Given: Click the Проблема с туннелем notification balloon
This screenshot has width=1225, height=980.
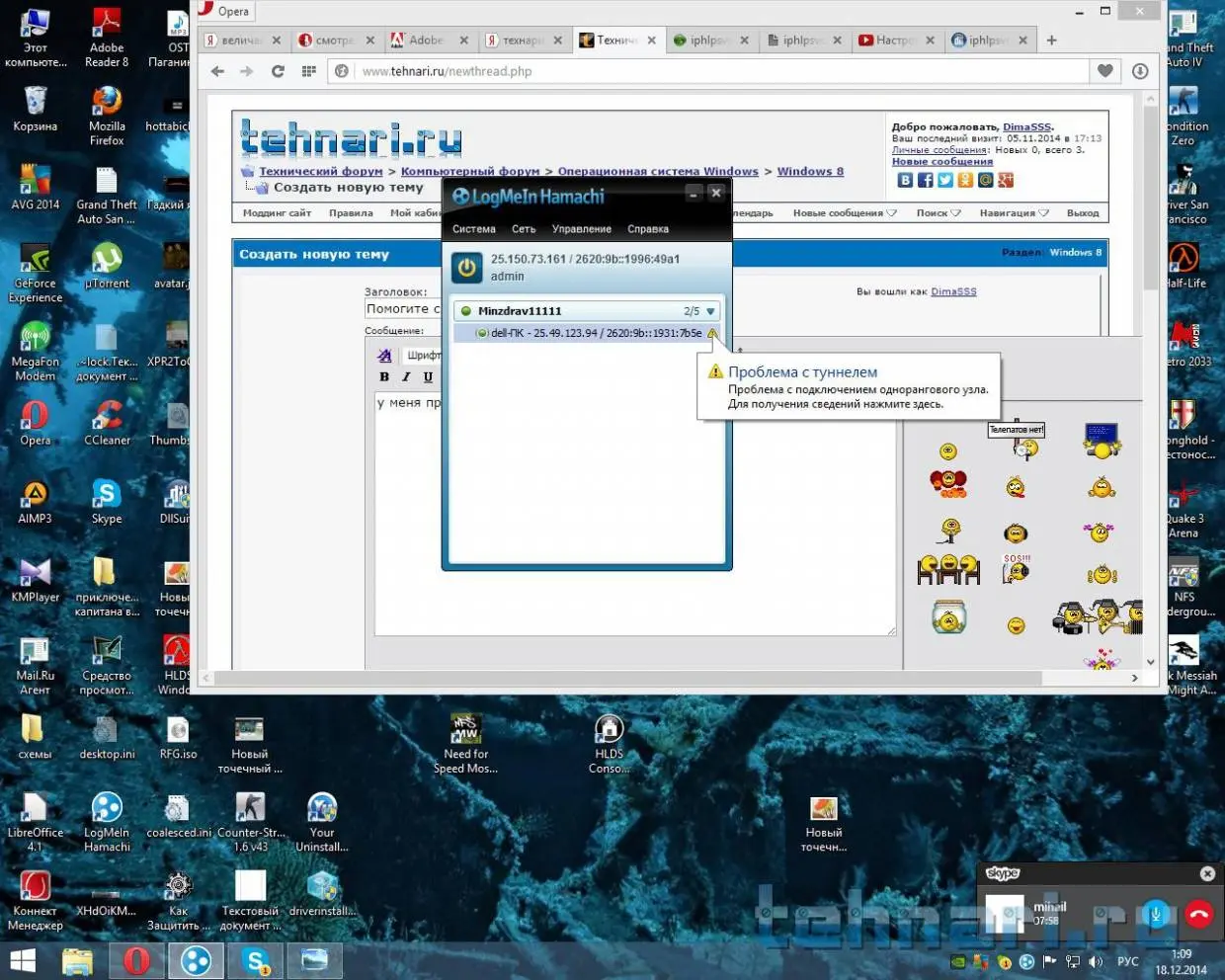Looking at the screenshot, I should 849,387.
